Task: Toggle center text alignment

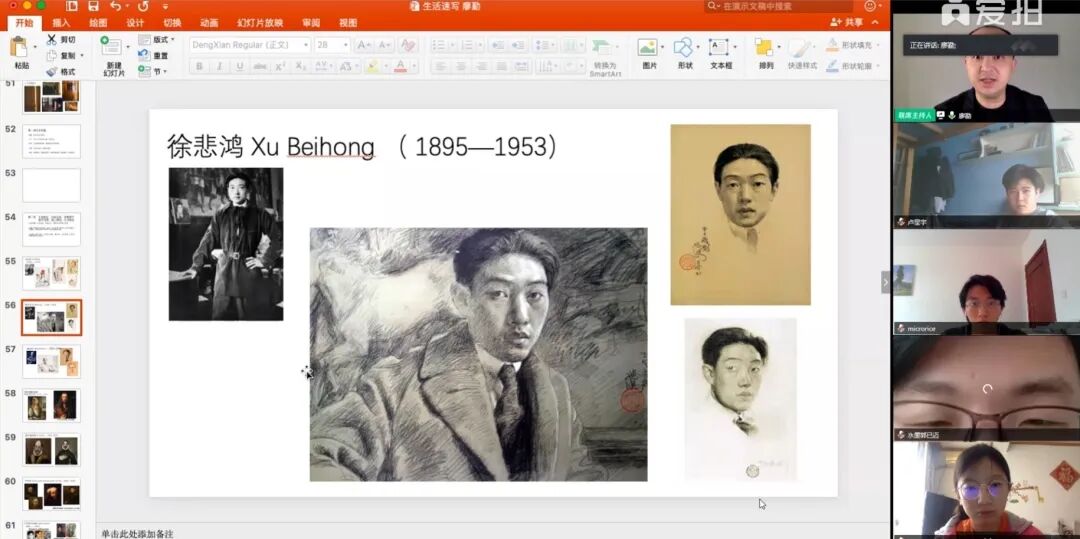Action: (x=461, y=66)
